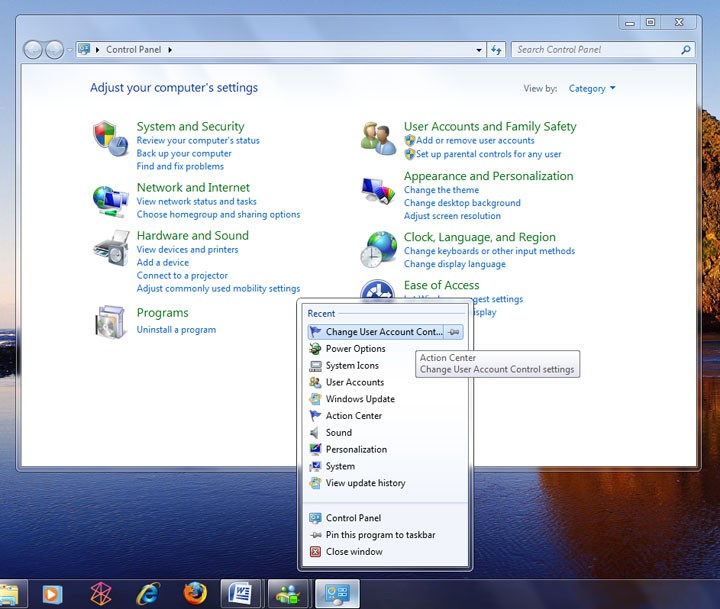Open the recent pages dropdown beside Forward
Image resolution: width=720 pixels, height=609 pixels.
pos(69,50)
